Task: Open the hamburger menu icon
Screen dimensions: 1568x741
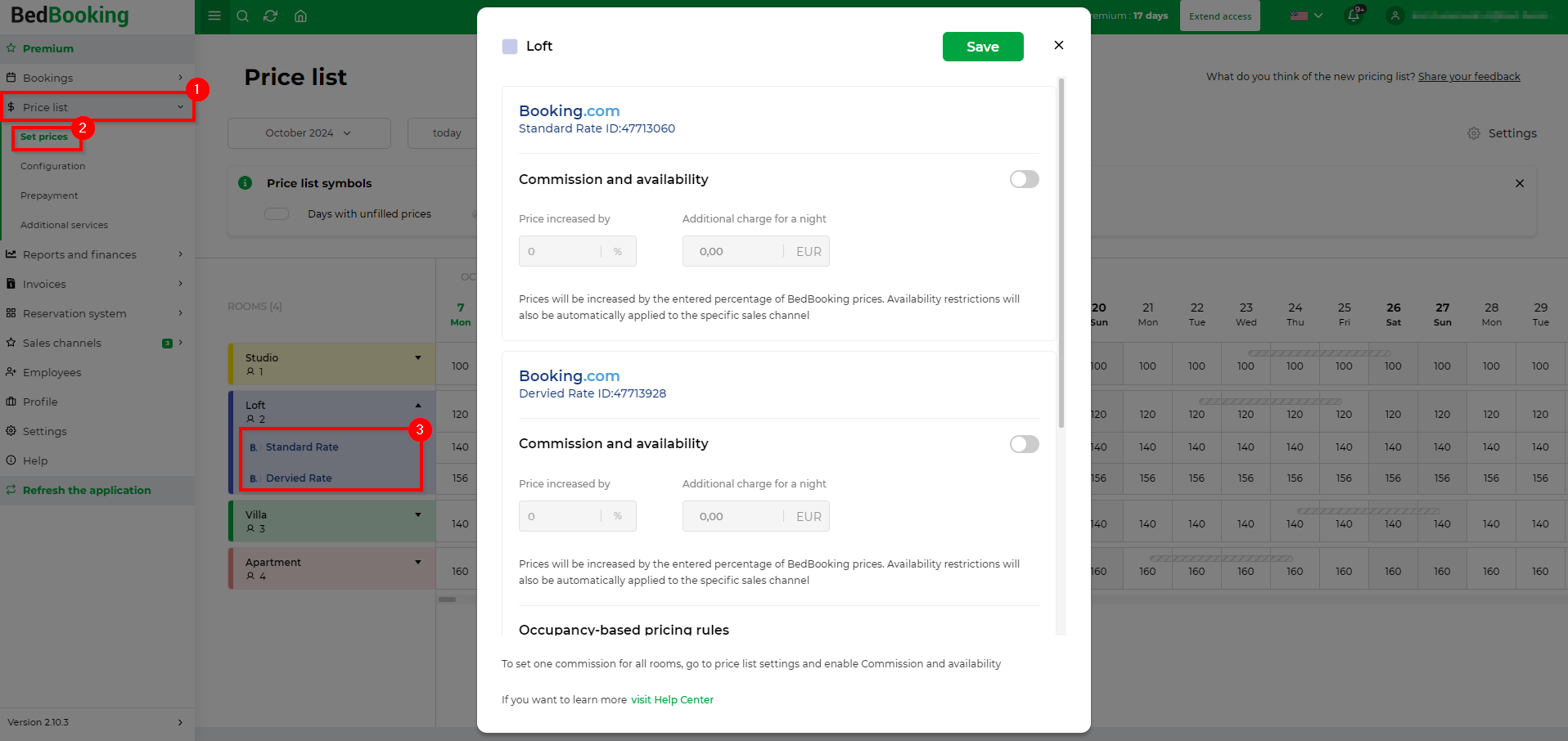Action: tap(214, 16)
